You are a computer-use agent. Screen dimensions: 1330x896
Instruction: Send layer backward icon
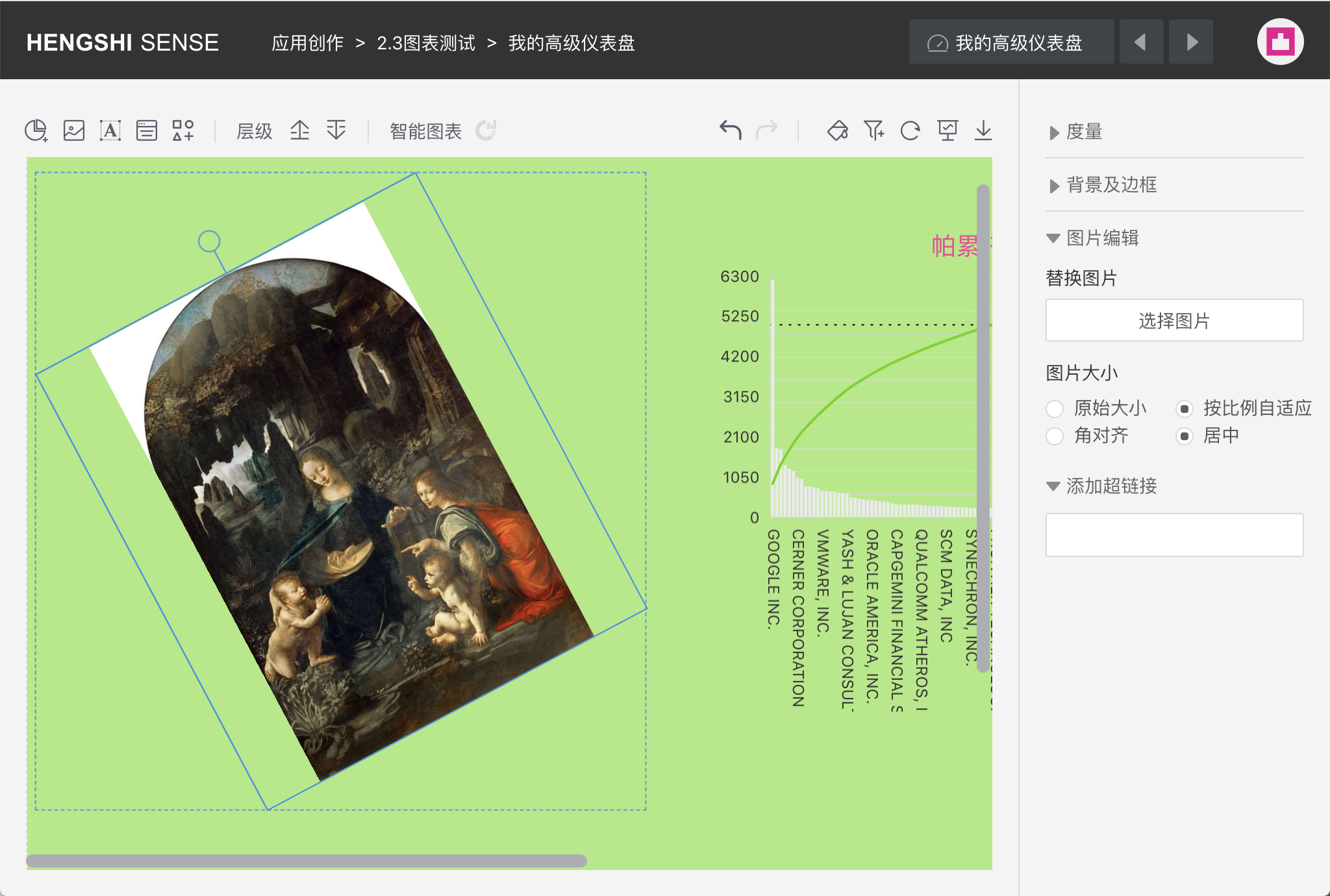[x=336, y=131]
